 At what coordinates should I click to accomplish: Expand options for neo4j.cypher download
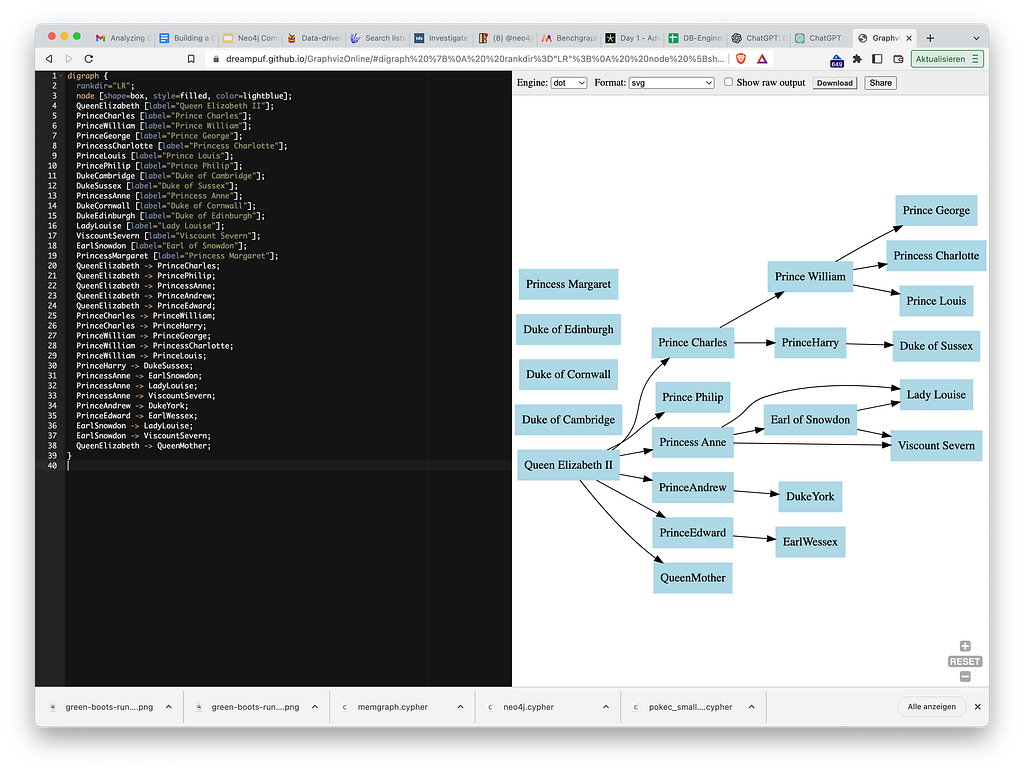tap(606, 707)
